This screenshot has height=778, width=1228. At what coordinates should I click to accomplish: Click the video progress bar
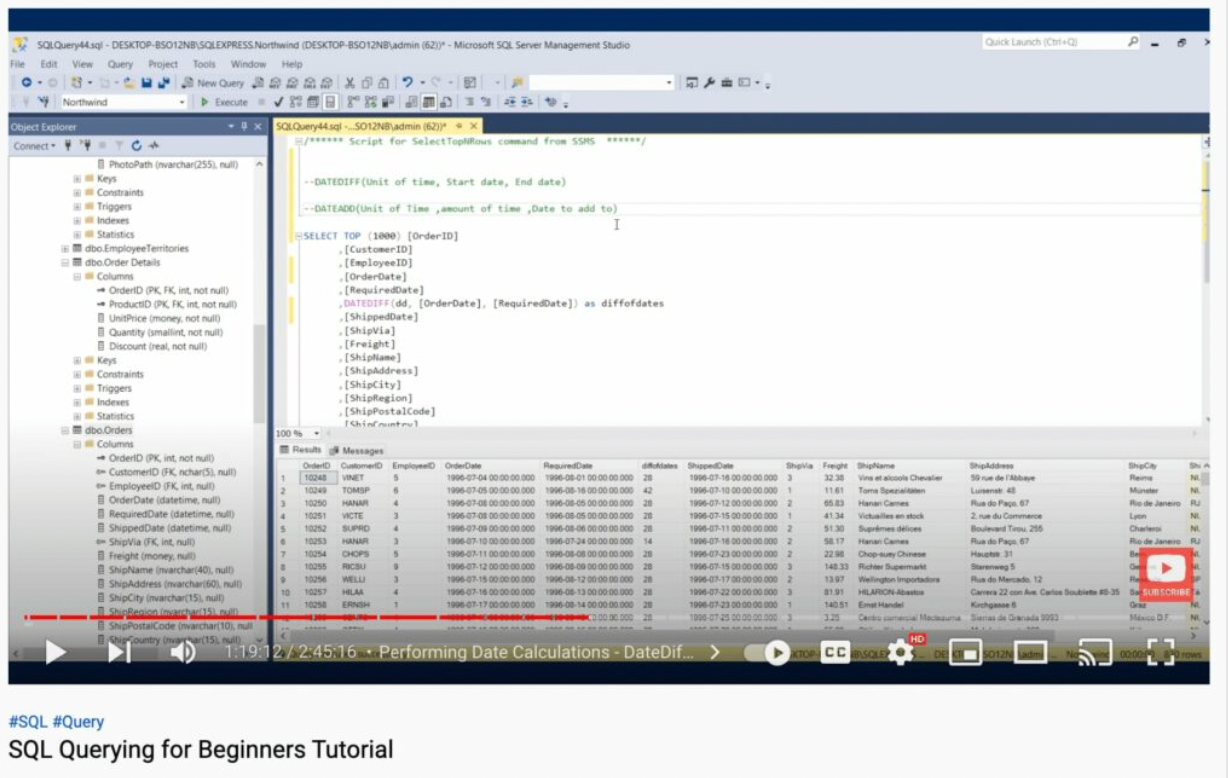[608, 617]
